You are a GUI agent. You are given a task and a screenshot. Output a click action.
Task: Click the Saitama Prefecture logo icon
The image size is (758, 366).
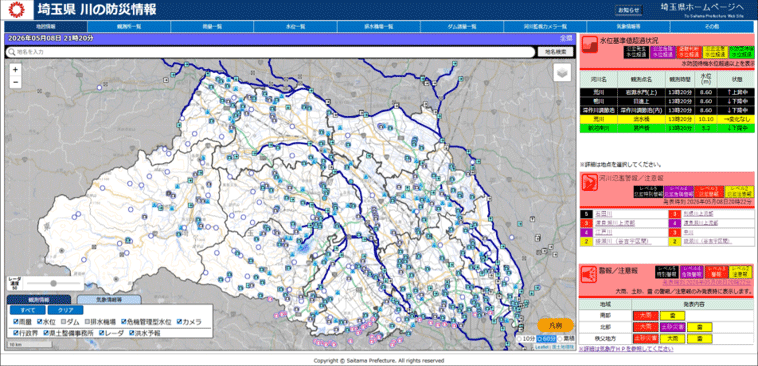pyautogui.click(x=17, y=9)
